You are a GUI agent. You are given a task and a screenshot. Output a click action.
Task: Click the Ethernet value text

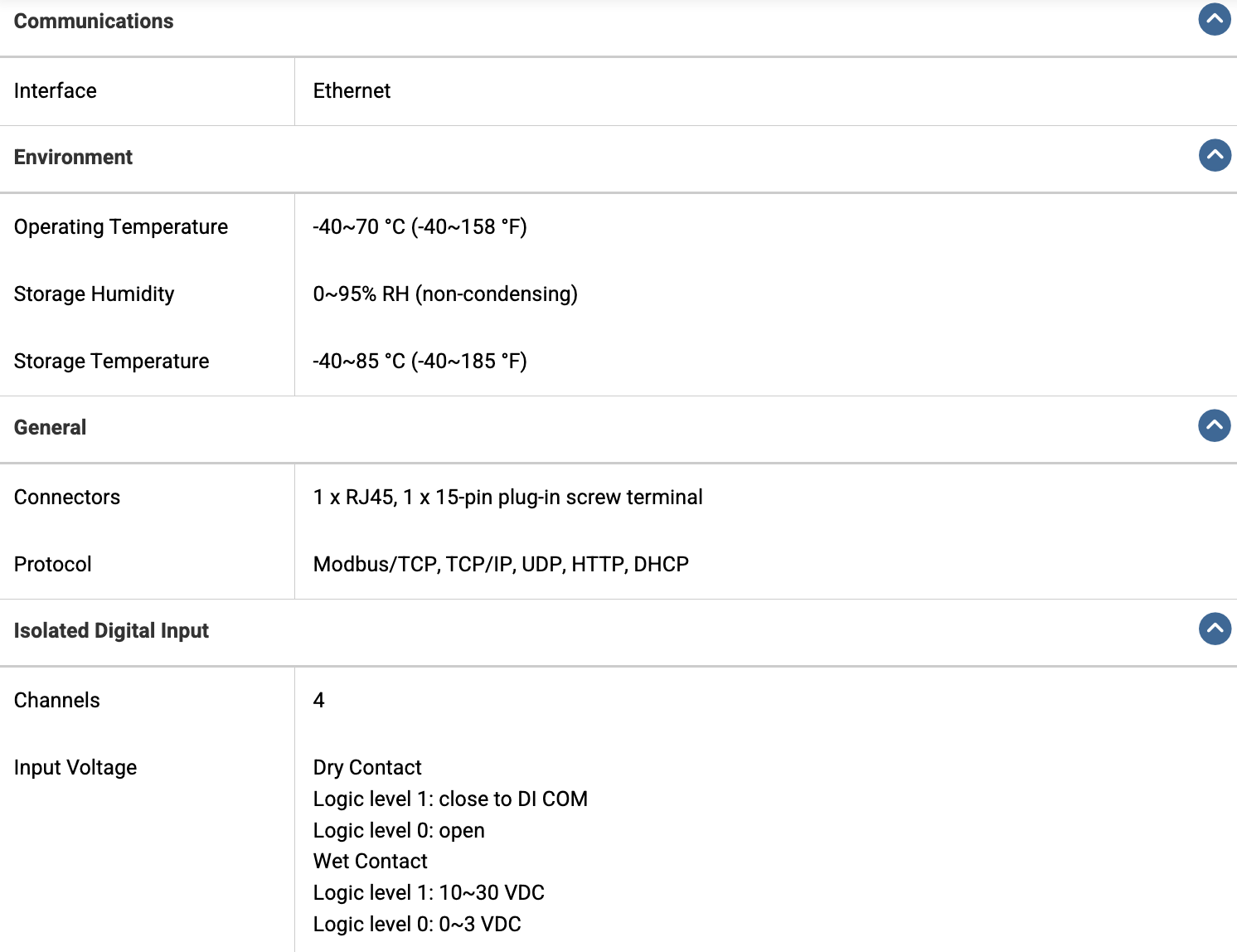point(352,90)
